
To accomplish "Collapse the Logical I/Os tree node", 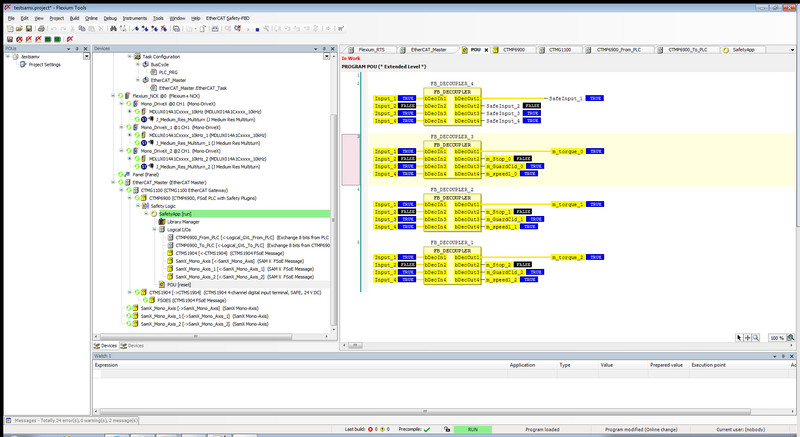I will [x=153, y=230].
